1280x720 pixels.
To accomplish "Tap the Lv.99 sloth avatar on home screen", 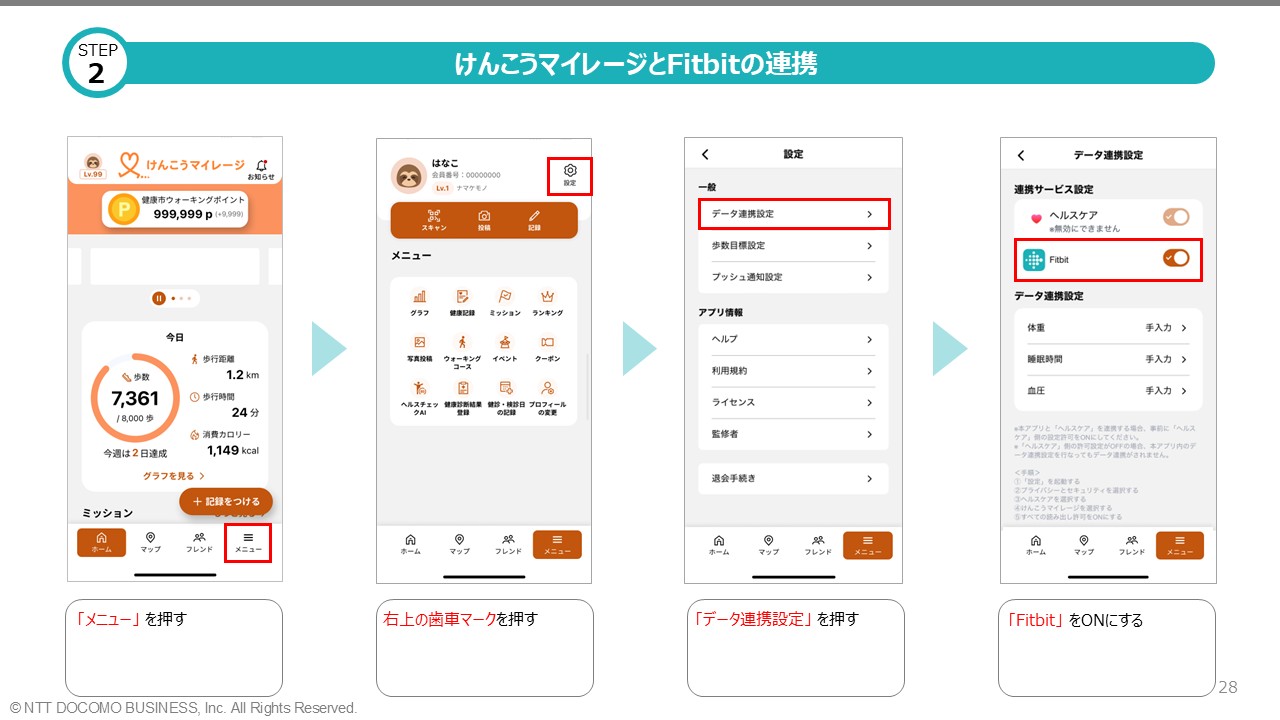I will coord(92,165).
